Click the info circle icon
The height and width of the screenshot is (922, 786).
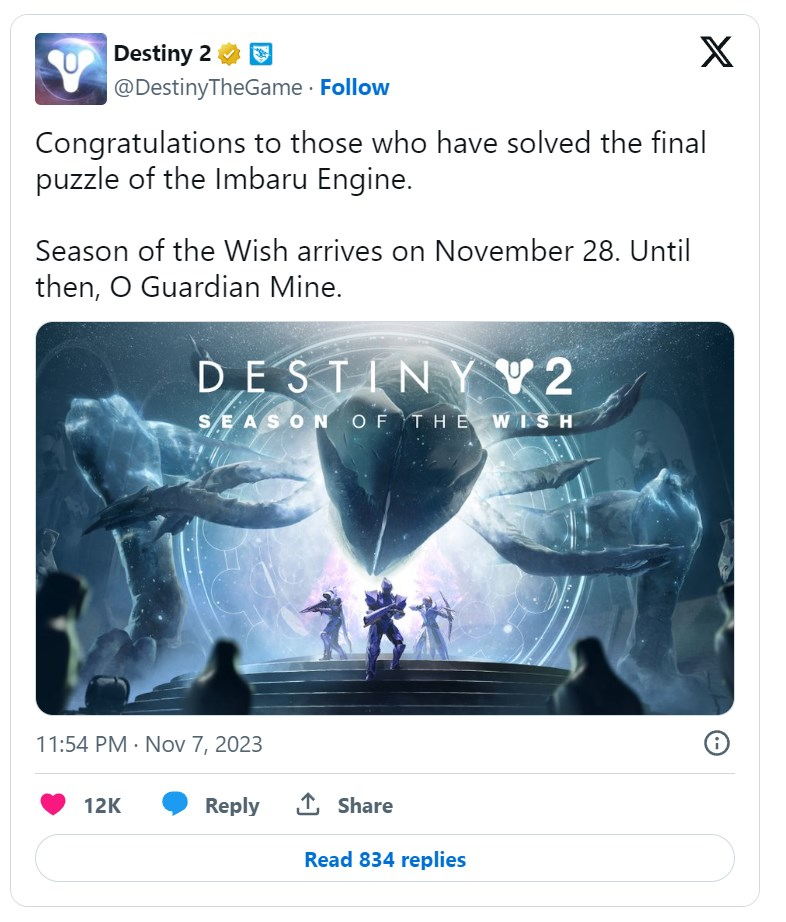[x=717, y=743]
